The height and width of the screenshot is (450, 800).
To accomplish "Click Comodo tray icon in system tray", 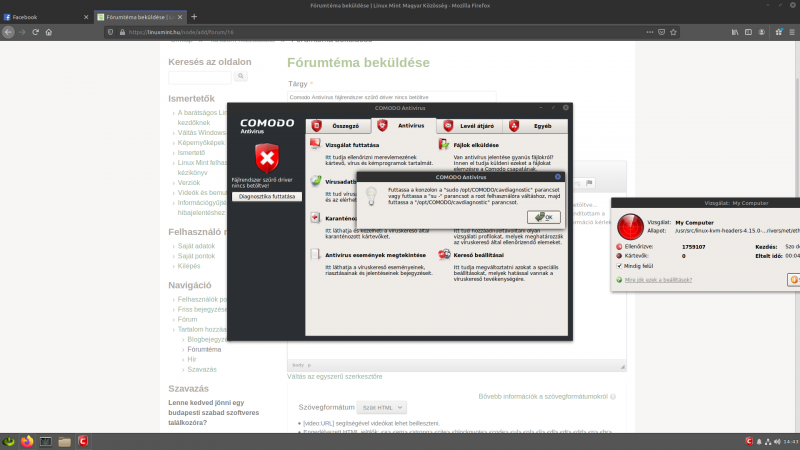I will pyautogui.click(x=748, y=441).
